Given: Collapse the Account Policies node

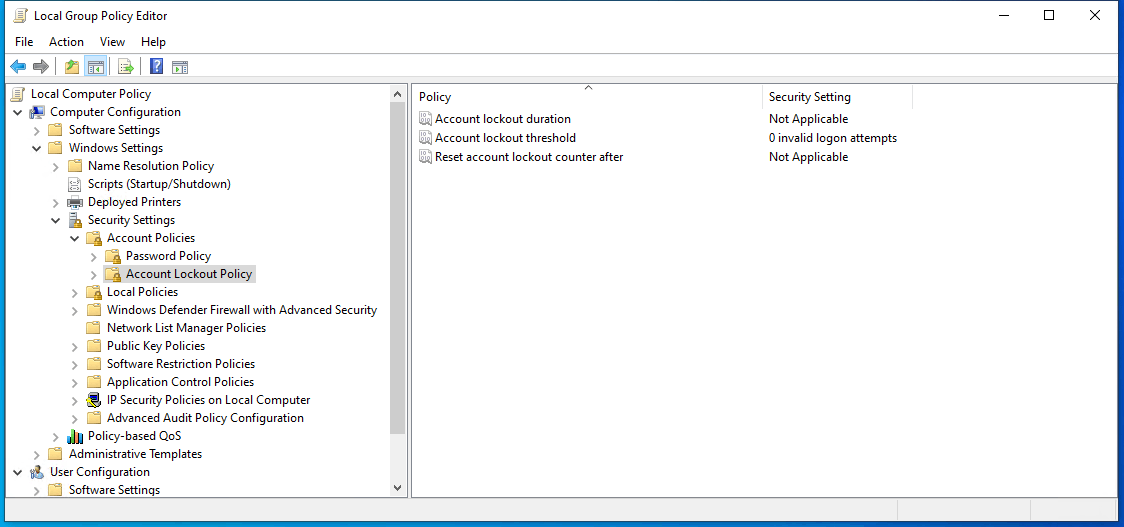Looking at the screenshot, I should pyautogui.click(x=75, y=238).
